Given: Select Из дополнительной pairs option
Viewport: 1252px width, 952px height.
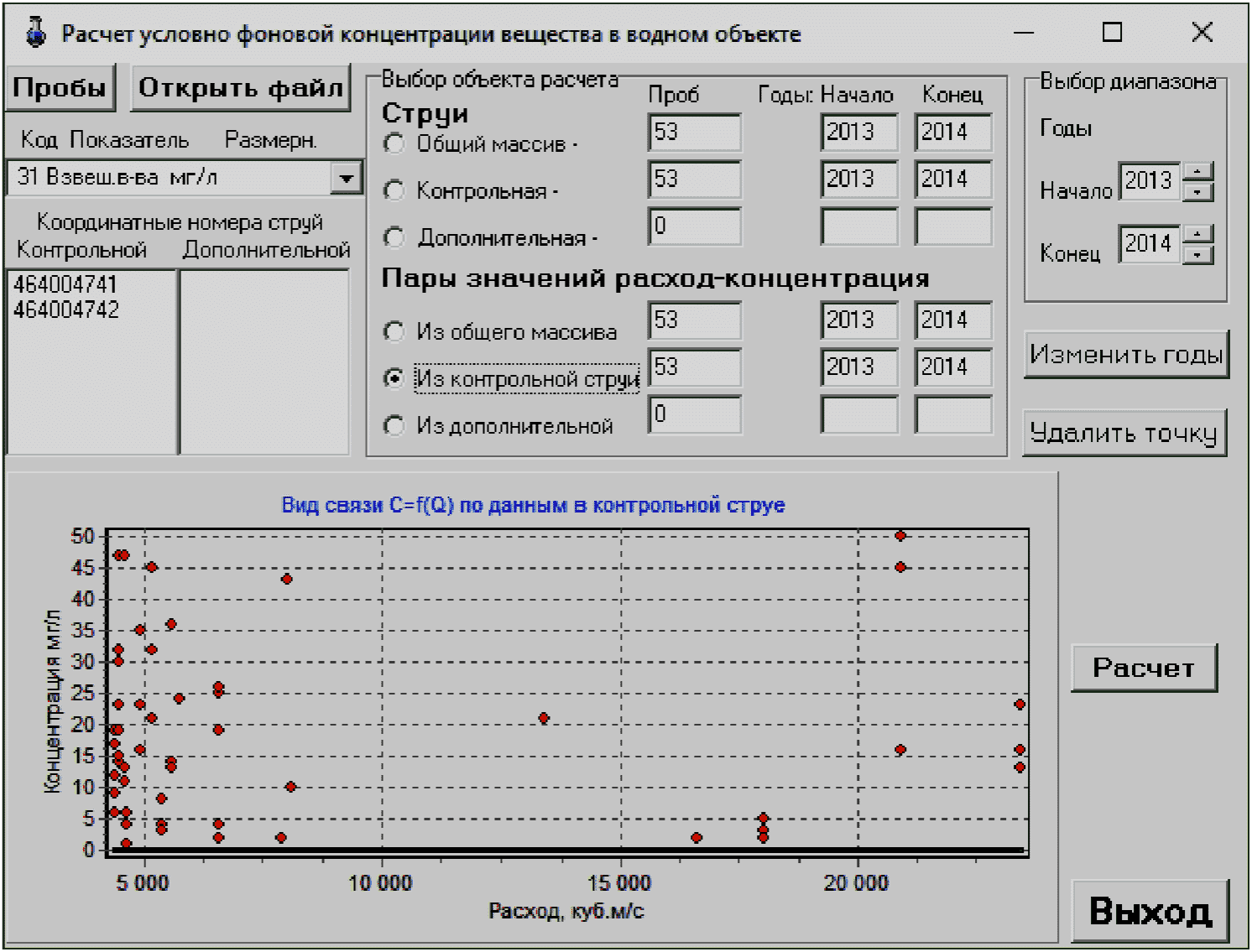Looking at the screenshot, I should 394,425.
